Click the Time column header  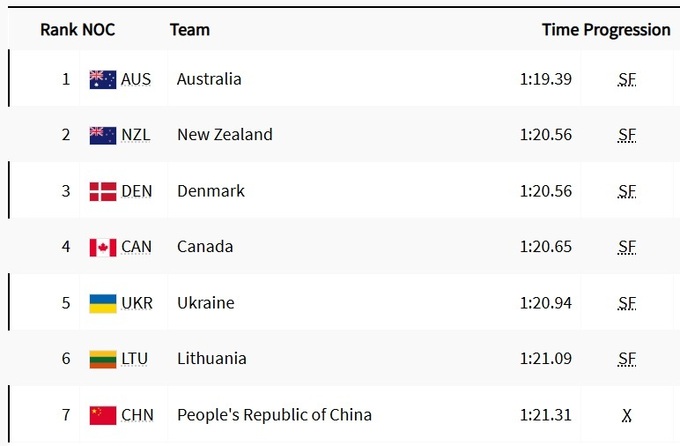click(x=560, y=30)
